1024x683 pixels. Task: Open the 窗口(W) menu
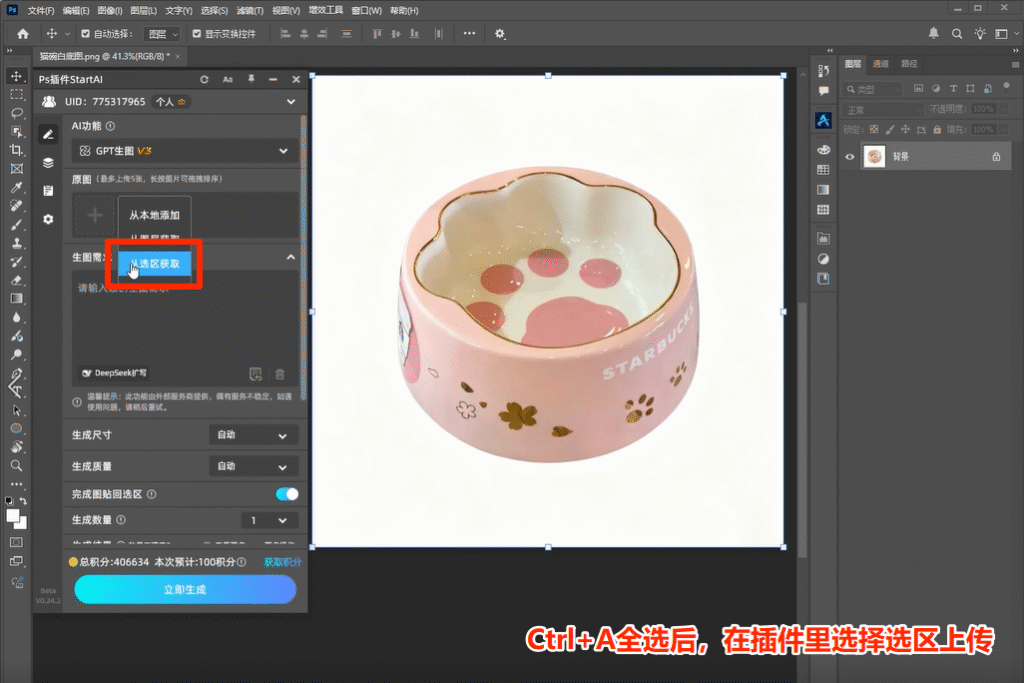pyautogui.click(x=366, y=10)
